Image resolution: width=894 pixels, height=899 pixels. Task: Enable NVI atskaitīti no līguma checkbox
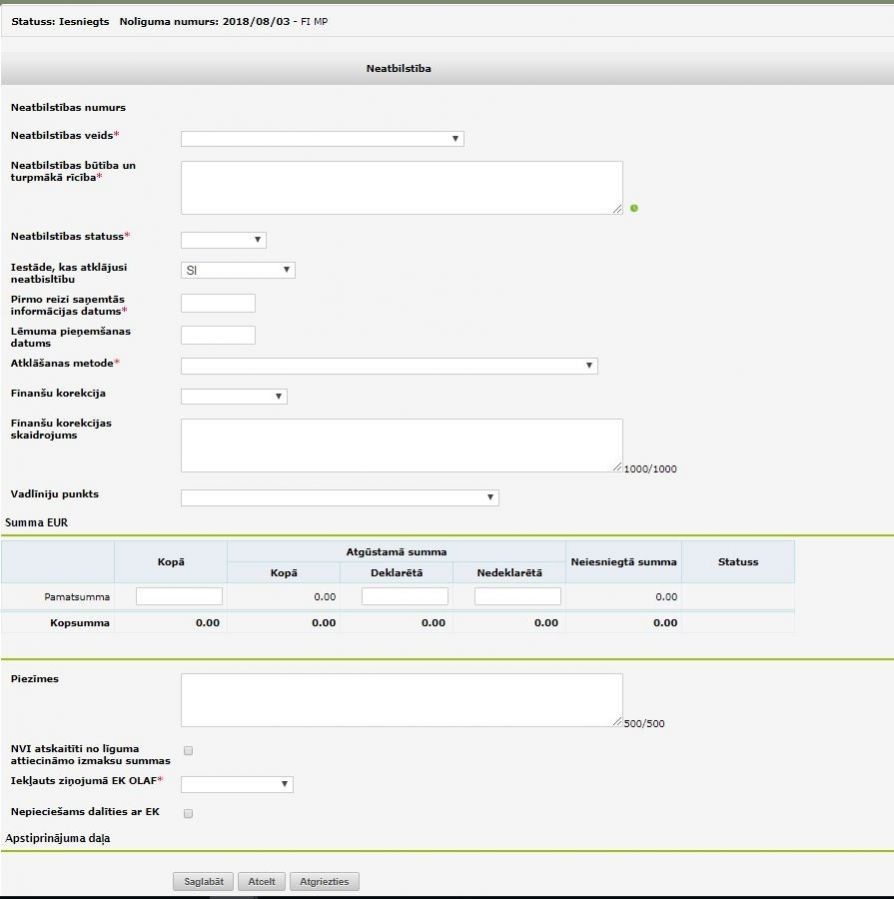click(x=188, y=750)
